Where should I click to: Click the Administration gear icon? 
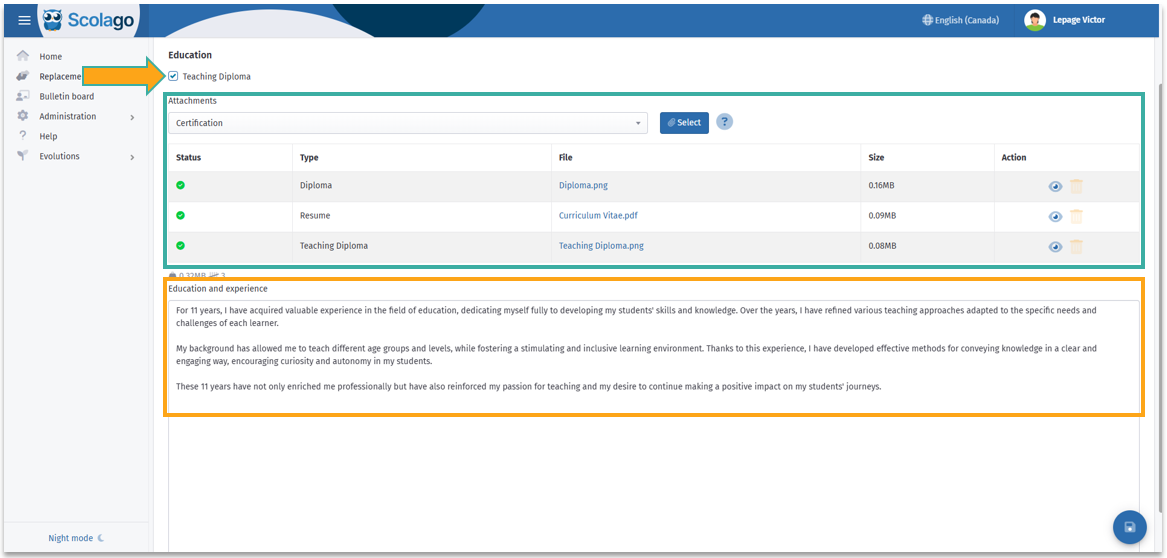point(23,116)
